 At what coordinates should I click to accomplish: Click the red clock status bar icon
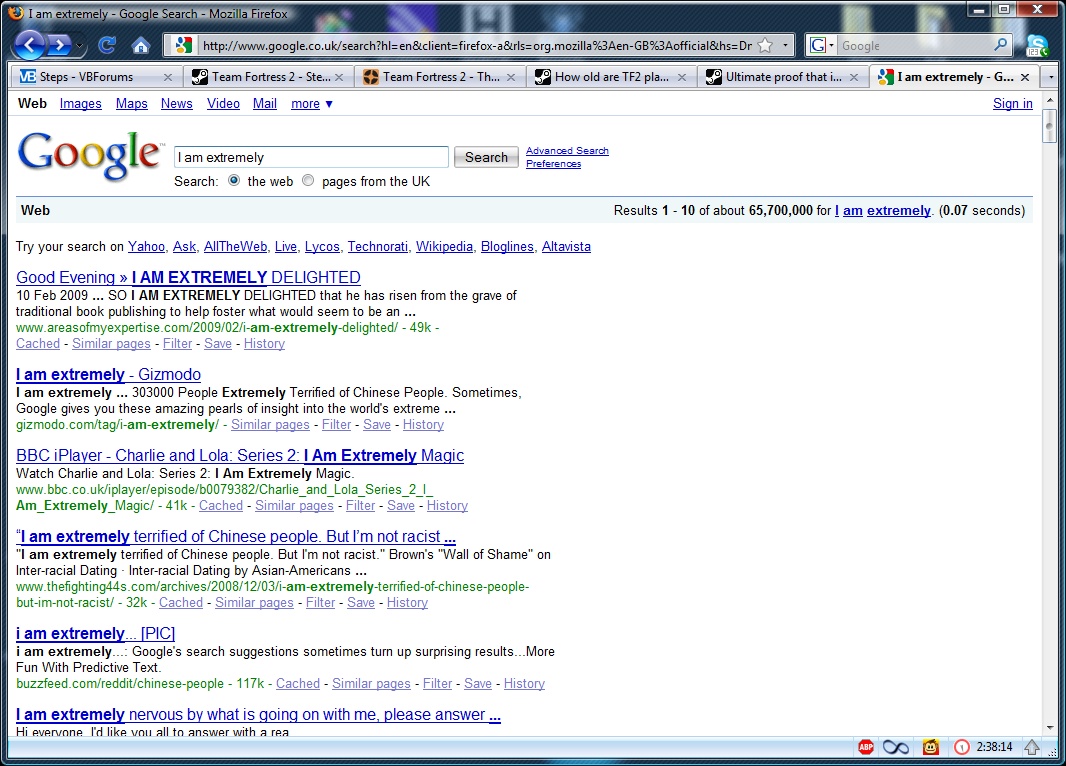pos(961,747)
